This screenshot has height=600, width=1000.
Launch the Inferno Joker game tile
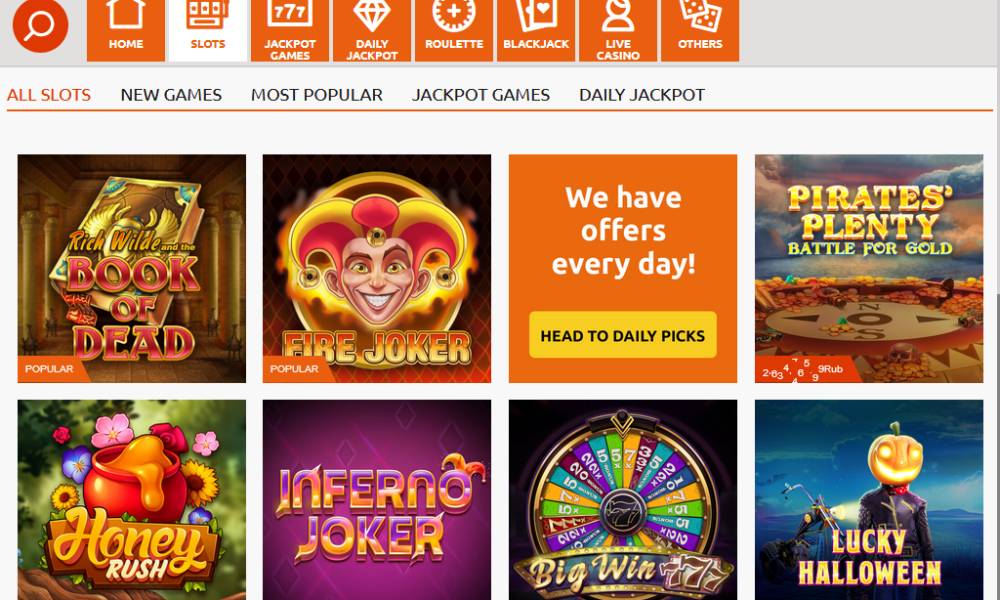pos(377,500)
